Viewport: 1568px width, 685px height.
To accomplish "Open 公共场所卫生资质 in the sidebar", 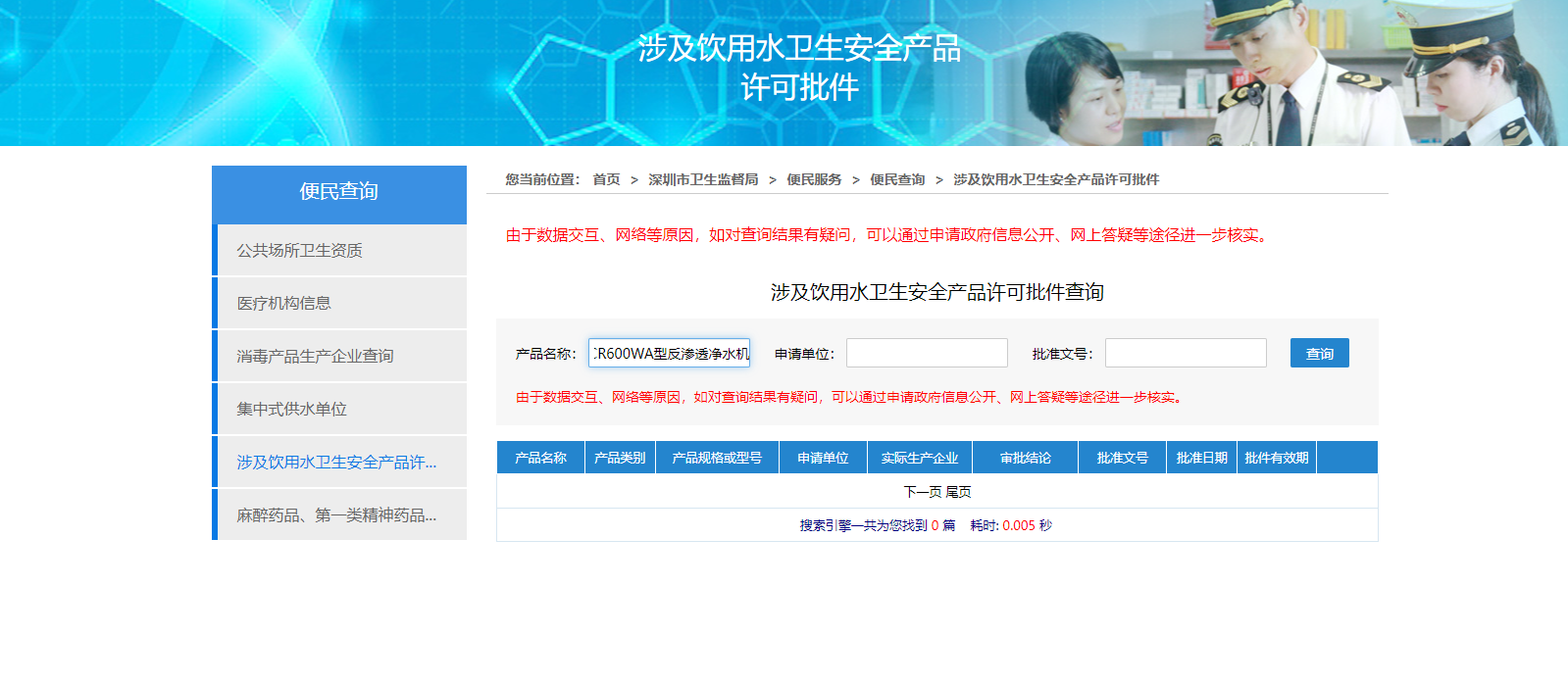I will pos(300,251).
